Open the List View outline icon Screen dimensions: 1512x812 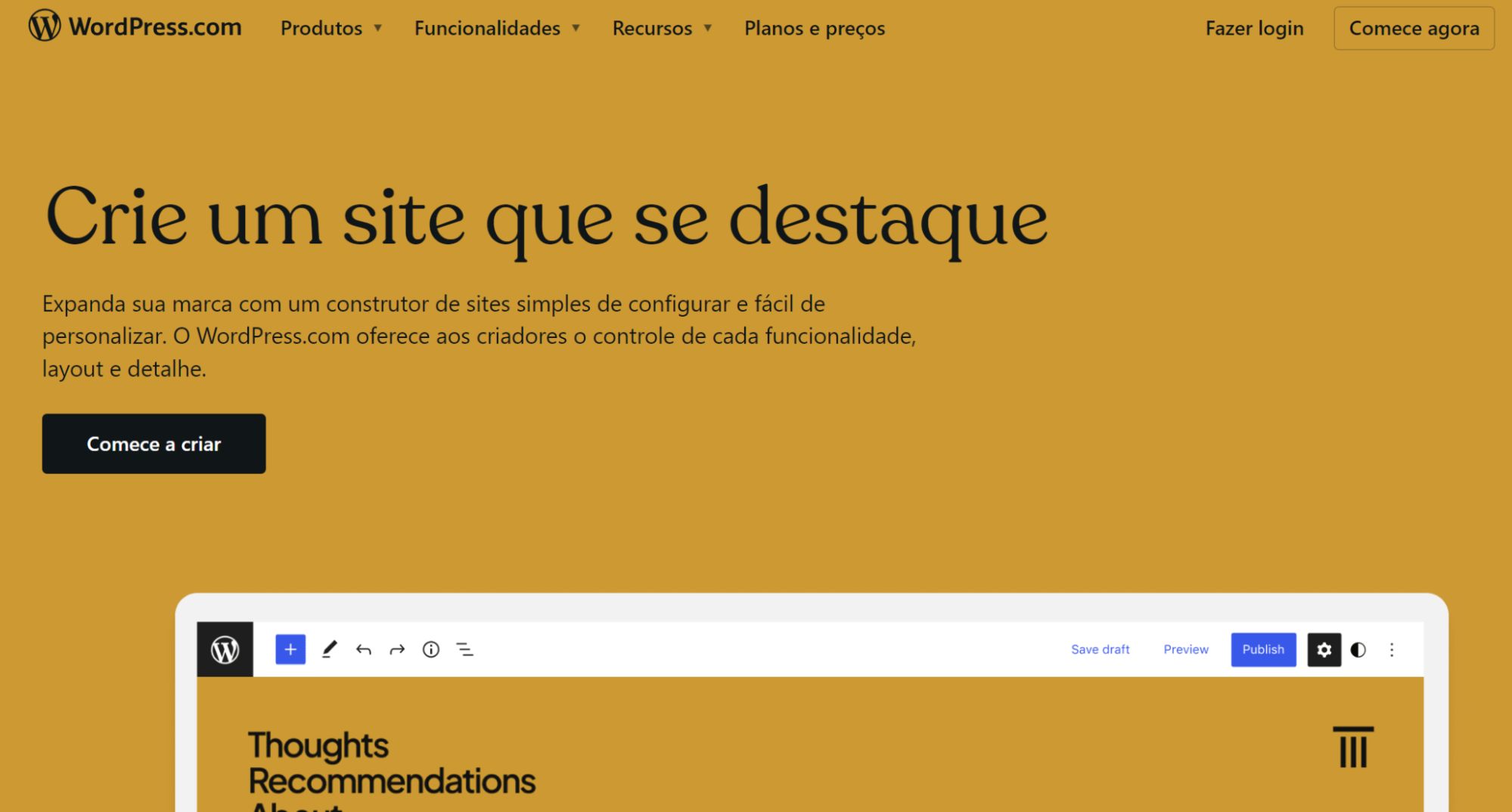(464, 649)
